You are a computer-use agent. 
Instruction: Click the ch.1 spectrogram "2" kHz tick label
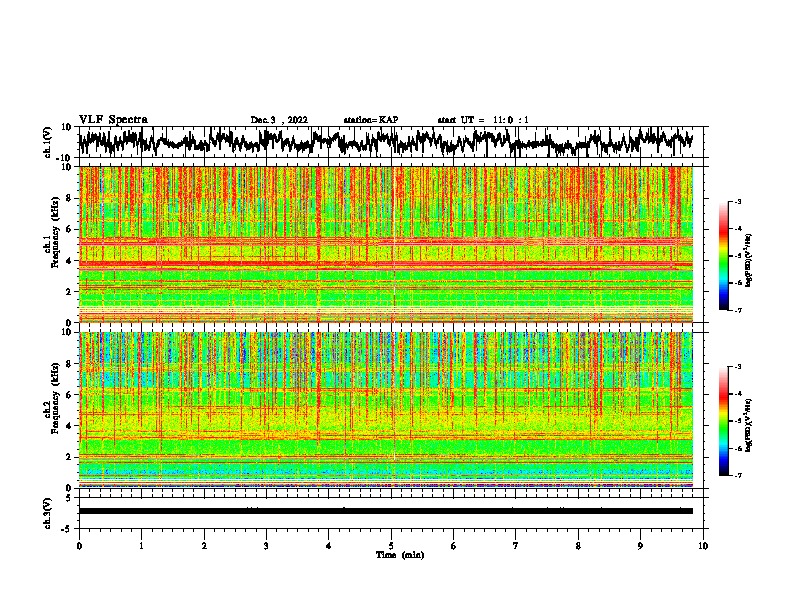point(69,292)
